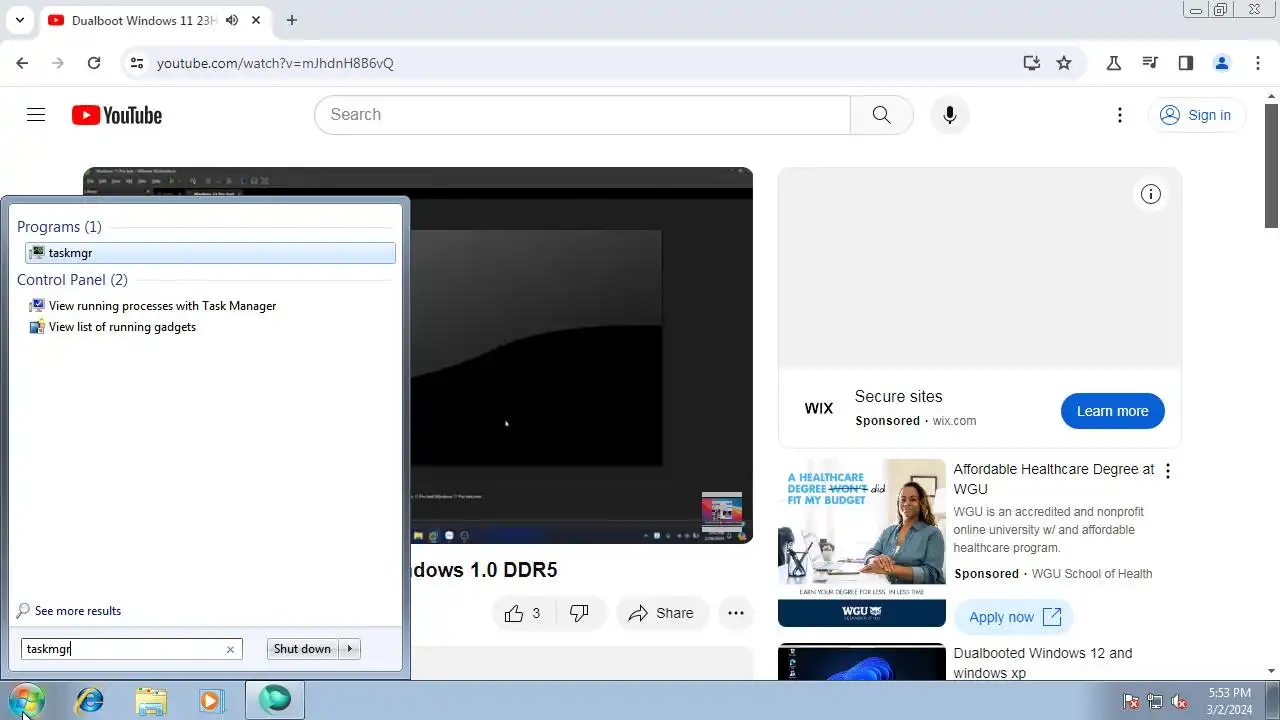Click the muted volume tray icon
The height and width of the screenshot is (720, 1280).
pyautogui.click(x=1179, y=701)
